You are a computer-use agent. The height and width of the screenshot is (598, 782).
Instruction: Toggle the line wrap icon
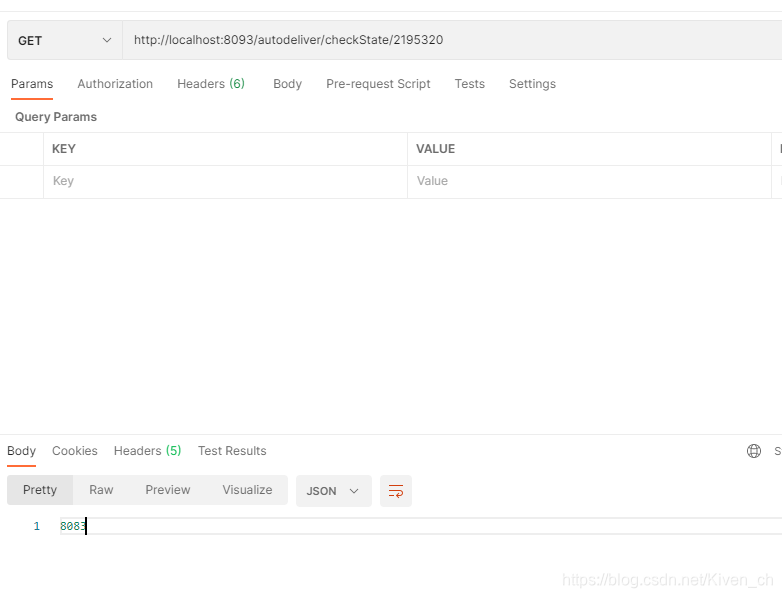[x=396, y=491]
